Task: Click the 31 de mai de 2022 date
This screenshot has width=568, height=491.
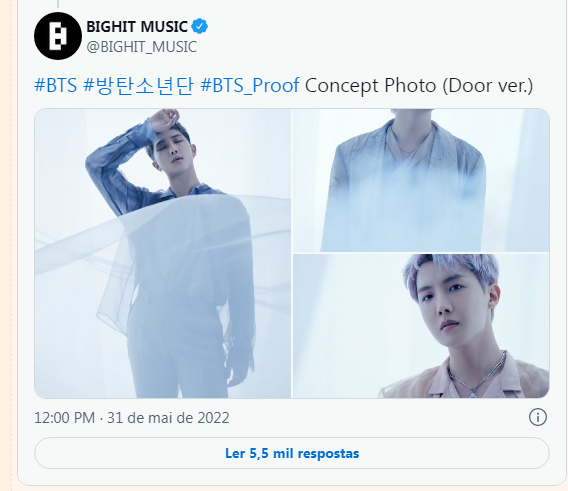Action: (168, 418)
